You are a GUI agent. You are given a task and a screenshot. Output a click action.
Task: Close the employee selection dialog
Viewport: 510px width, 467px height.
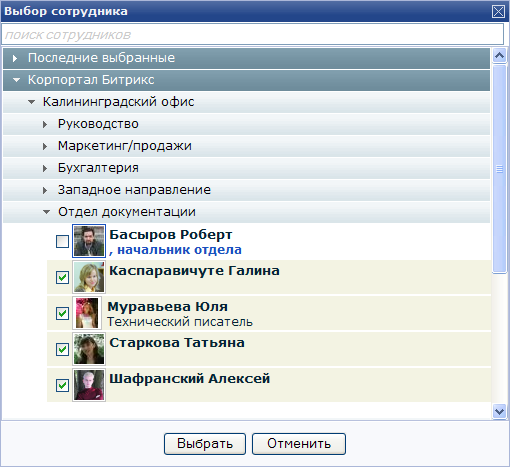pos(498,12)
